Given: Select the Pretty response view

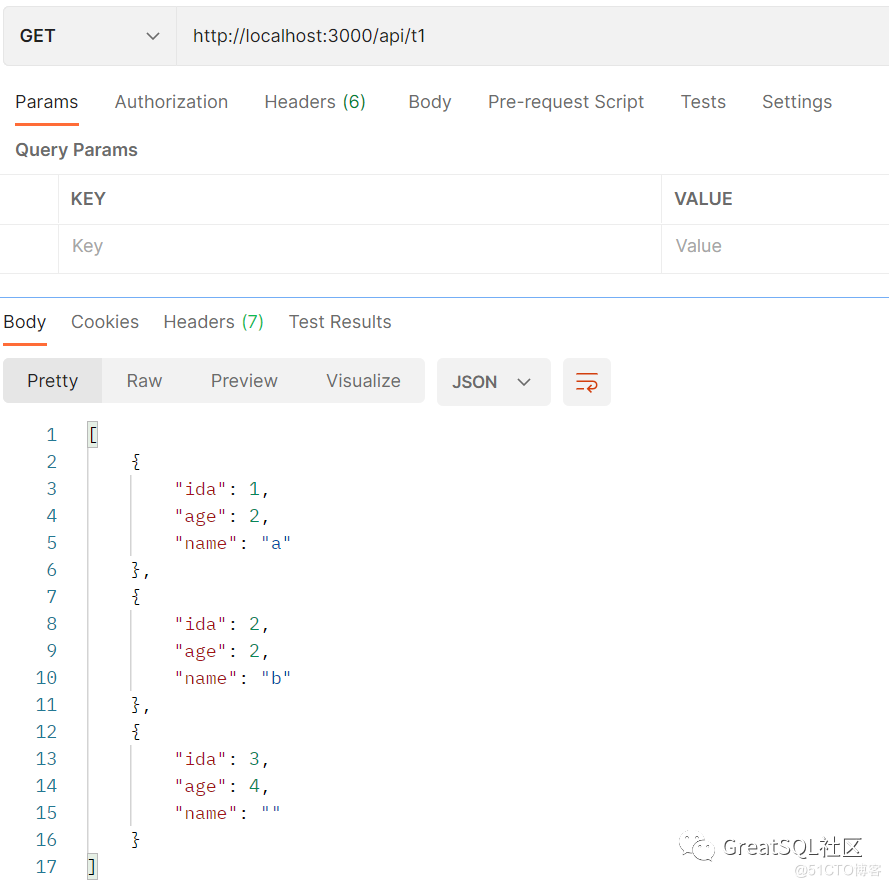Looking at the screenshot, I should [x=53, y=381].
